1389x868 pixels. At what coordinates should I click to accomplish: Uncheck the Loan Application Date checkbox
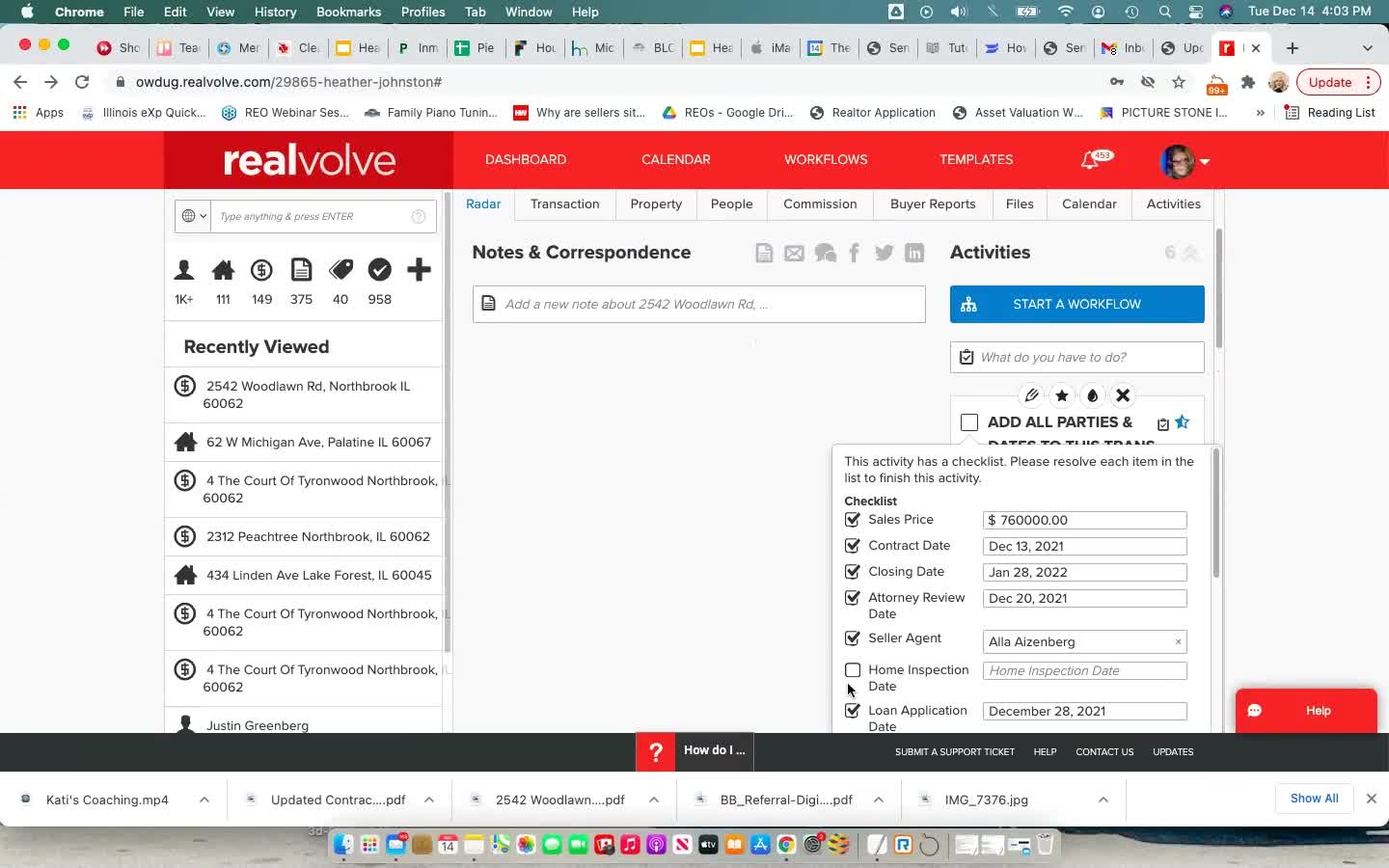coord(853,711)
